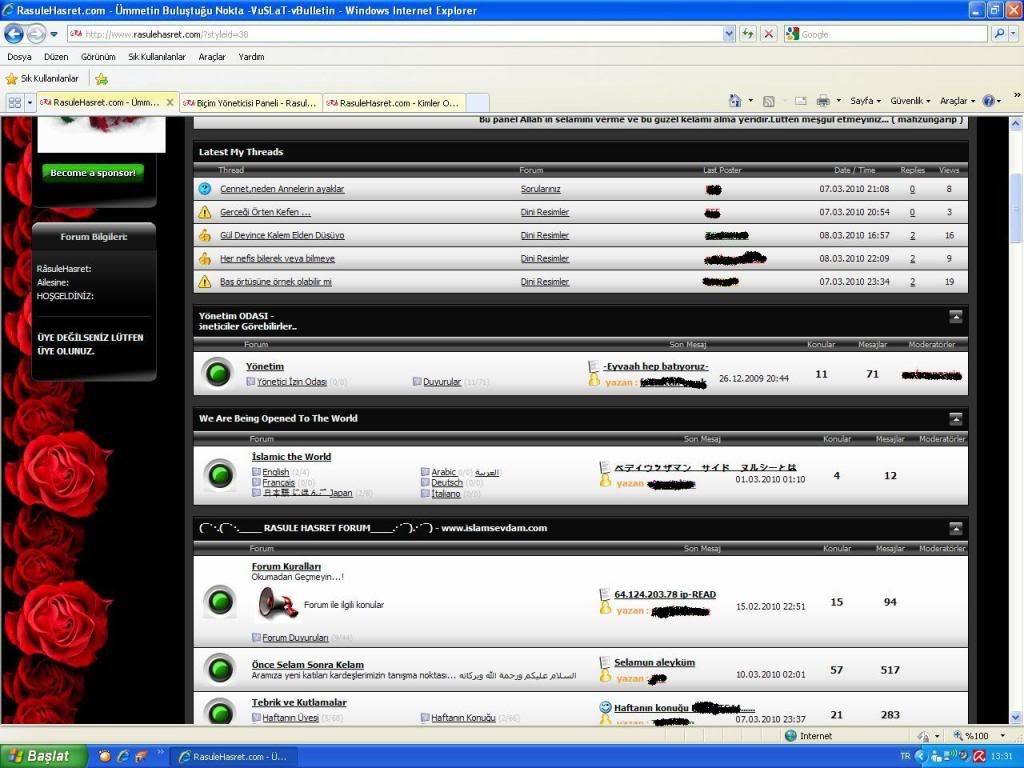Open the Sayfa dropdown menu
The width and height of the screenshot is (1024, 768).
864,101
